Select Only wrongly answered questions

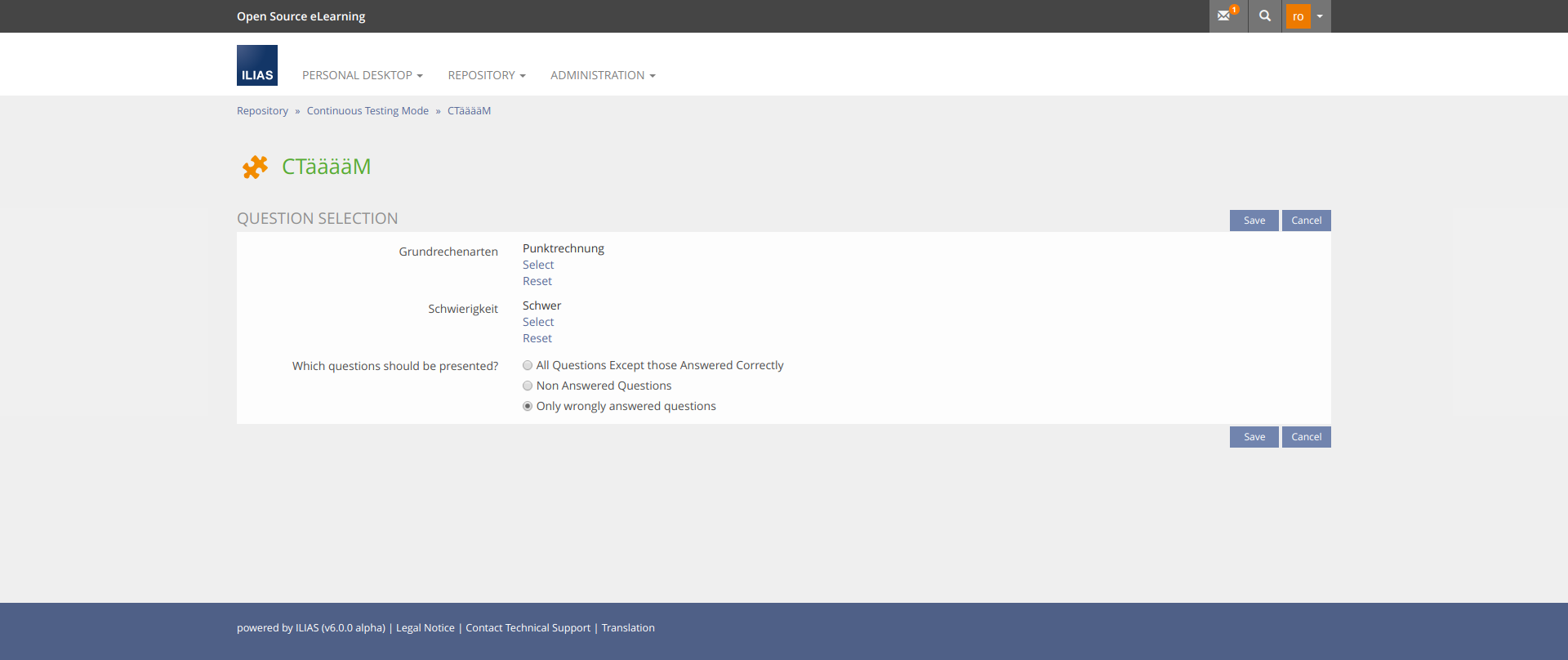click(x=528, y=406)
